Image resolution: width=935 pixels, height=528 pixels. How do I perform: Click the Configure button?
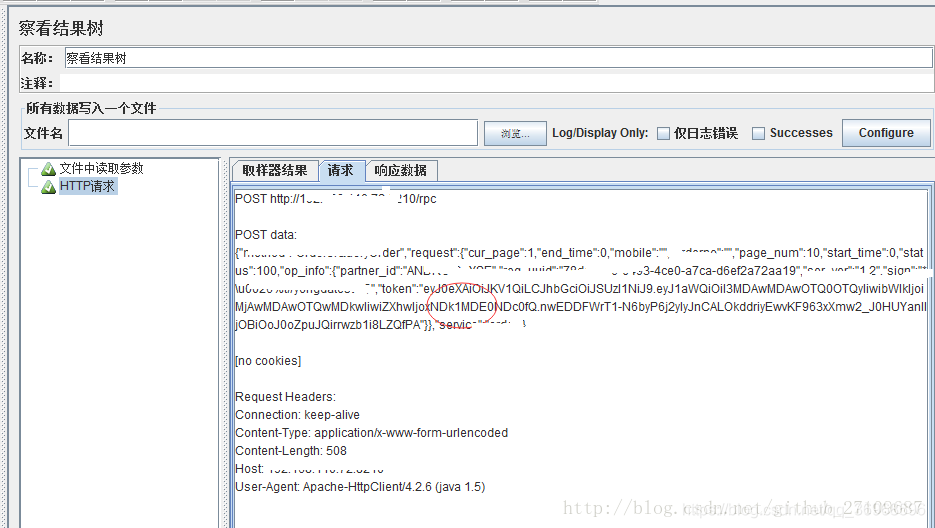point(886,133)
